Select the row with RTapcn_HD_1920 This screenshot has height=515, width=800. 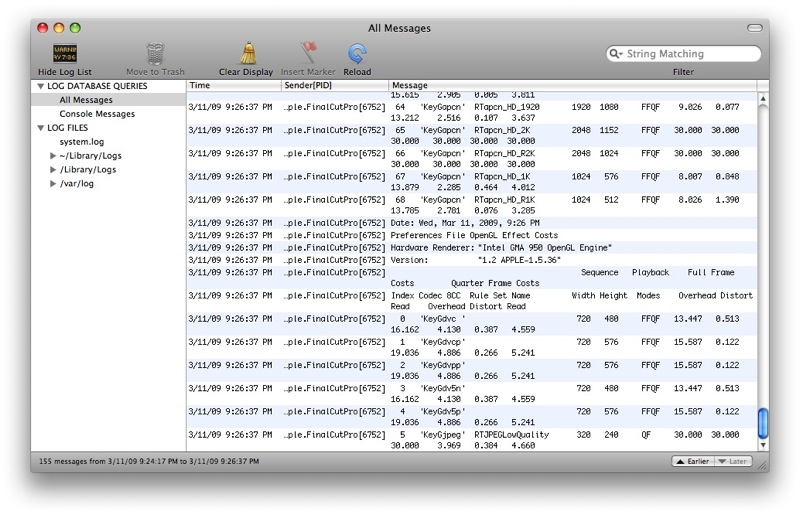coord(472,112)
